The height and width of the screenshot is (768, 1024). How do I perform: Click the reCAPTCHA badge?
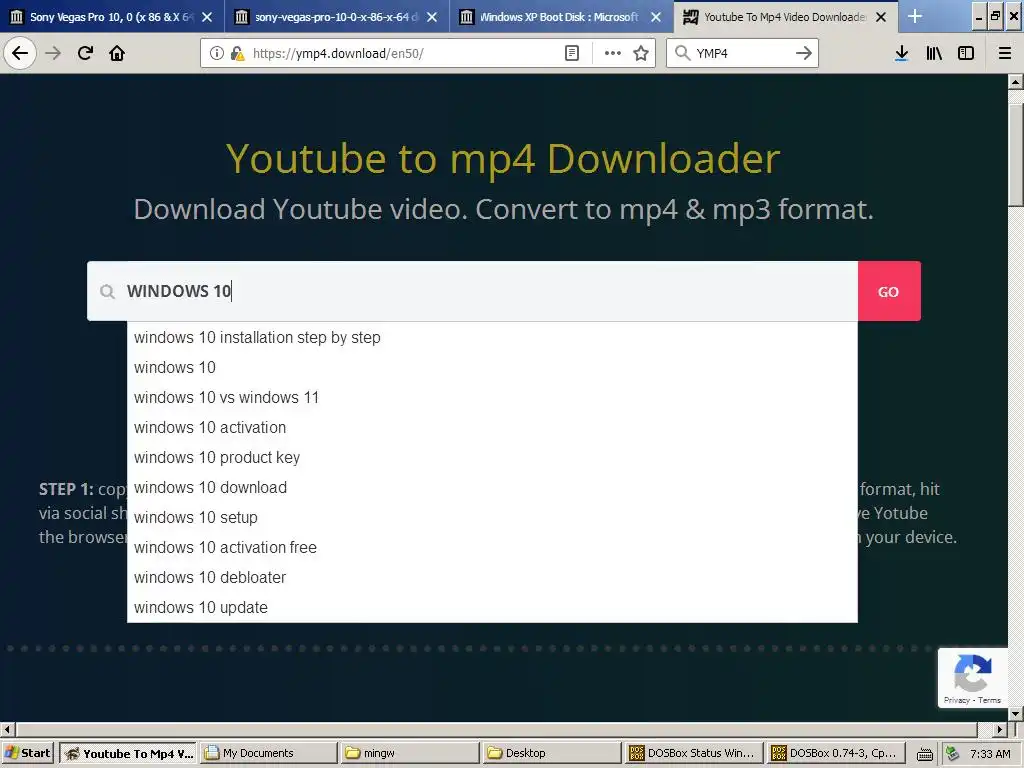972,677
